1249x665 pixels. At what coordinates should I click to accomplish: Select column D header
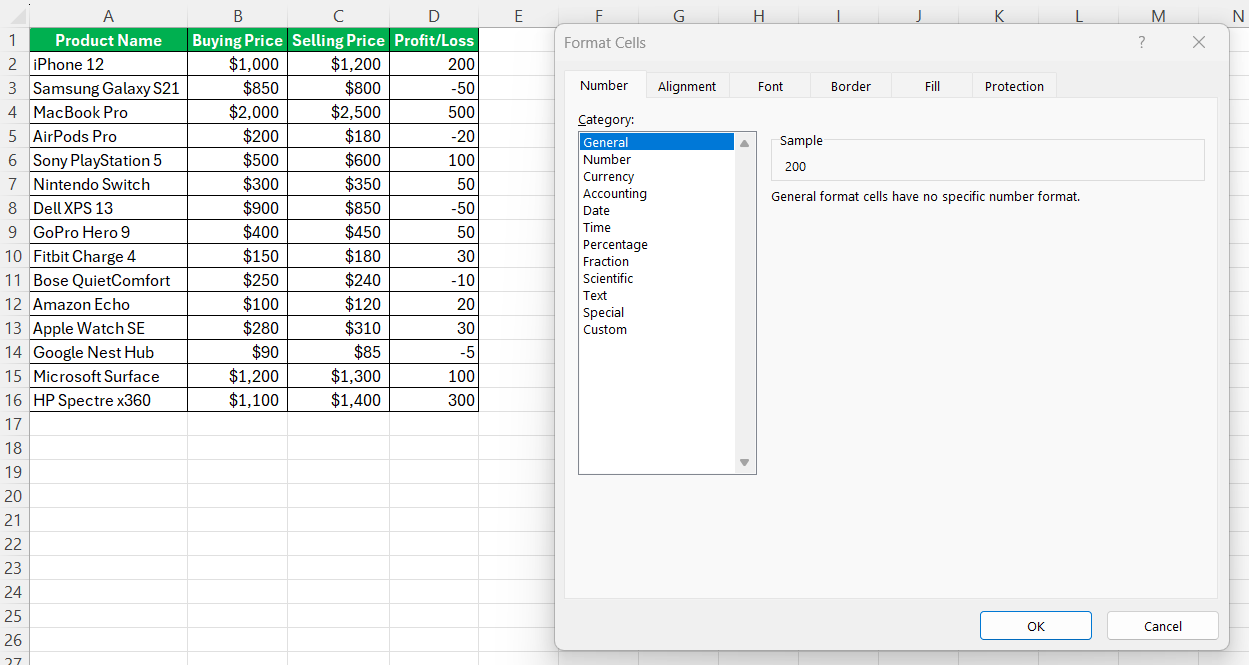pos(434,15)
